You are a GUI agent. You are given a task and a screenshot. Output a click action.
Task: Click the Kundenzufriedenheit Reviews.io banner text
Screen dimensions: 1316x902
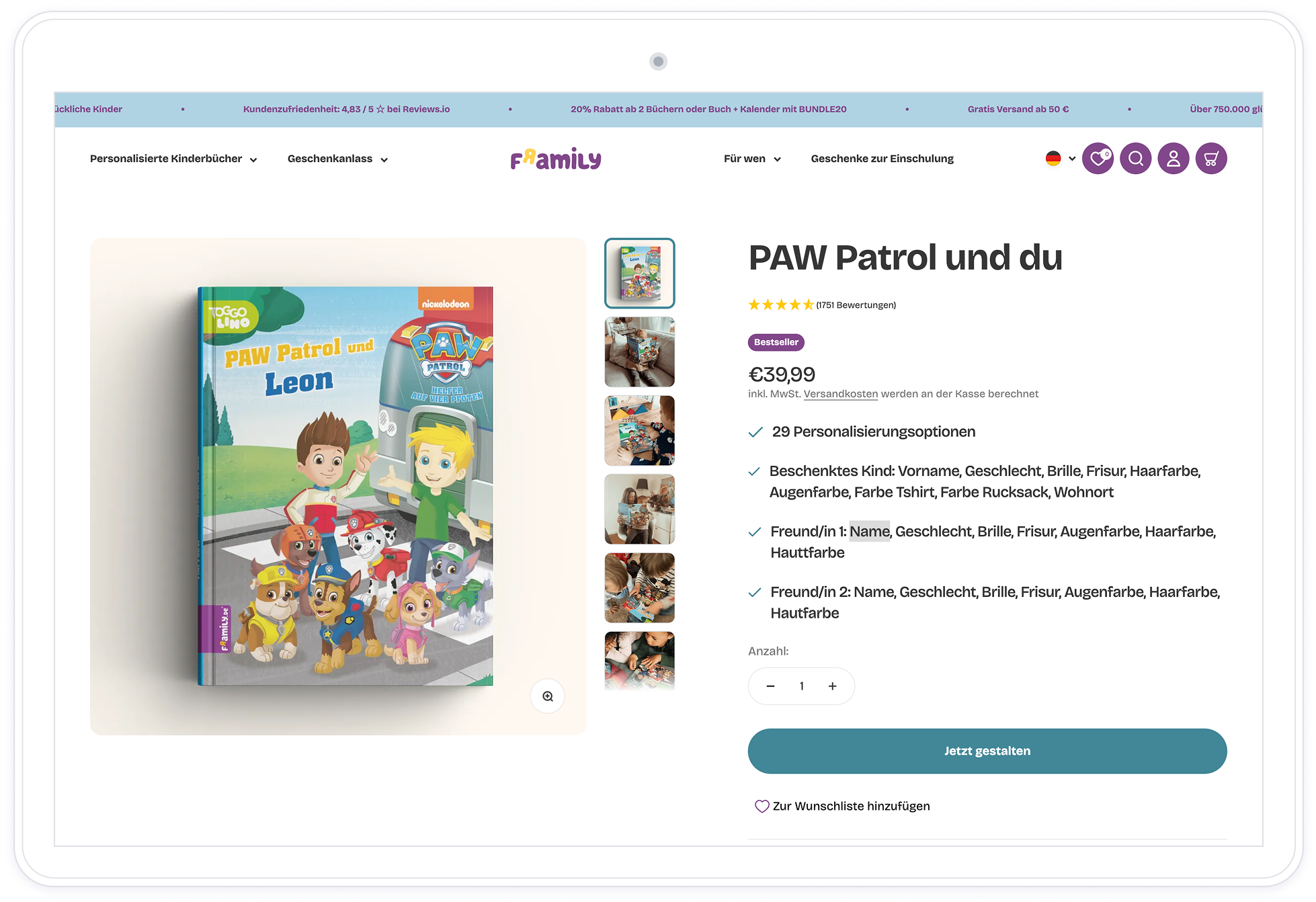347,109
